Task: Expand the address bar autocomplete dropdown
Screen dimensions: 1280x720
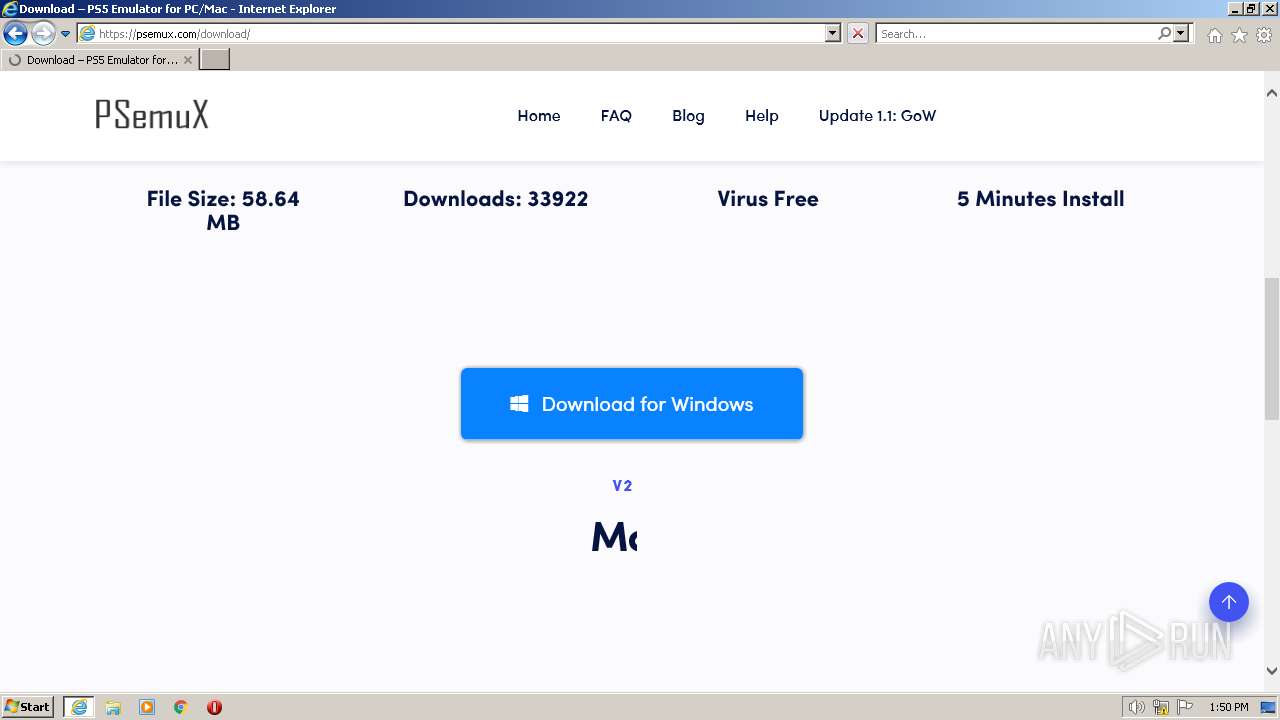Action: click(833, 33)
